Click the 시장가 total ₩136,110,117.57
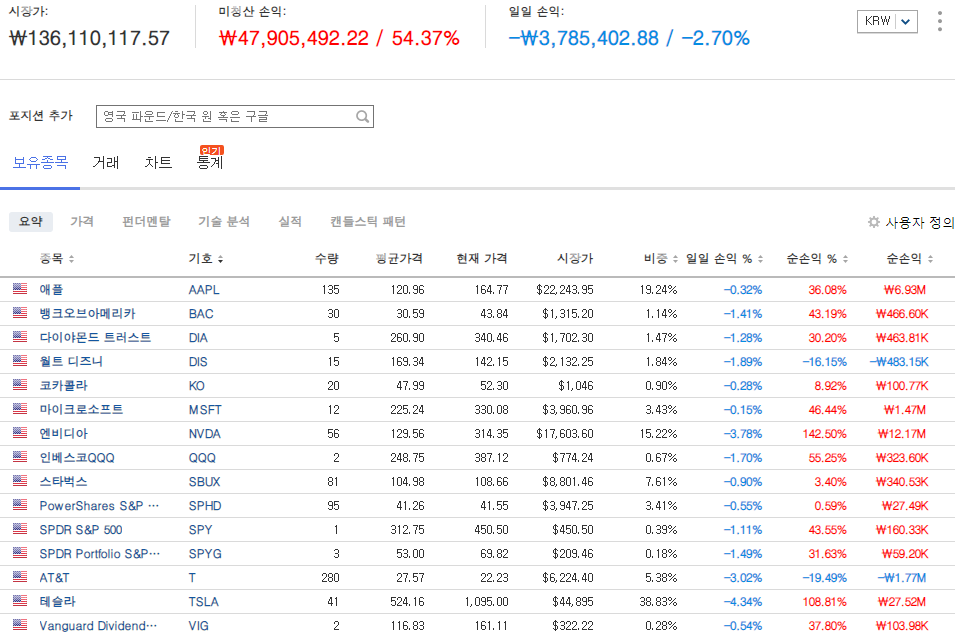This screenshot has height=642, width=955. 90,38
